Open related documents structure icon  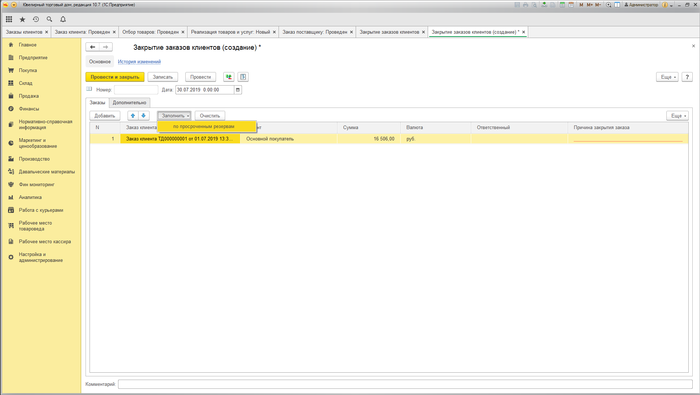[x=243, y=77]
